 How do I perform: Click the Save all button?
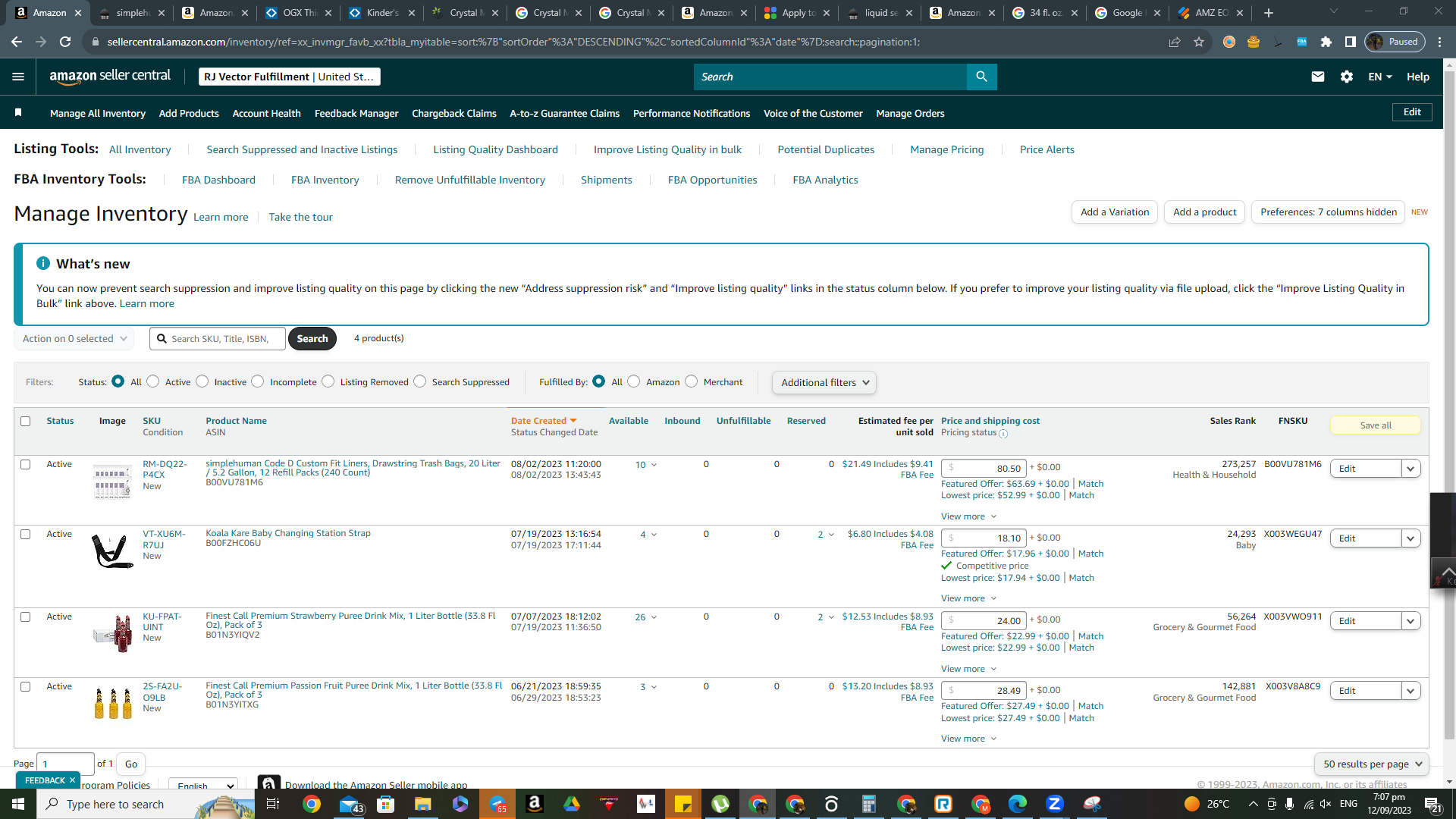click(1376, 425)
